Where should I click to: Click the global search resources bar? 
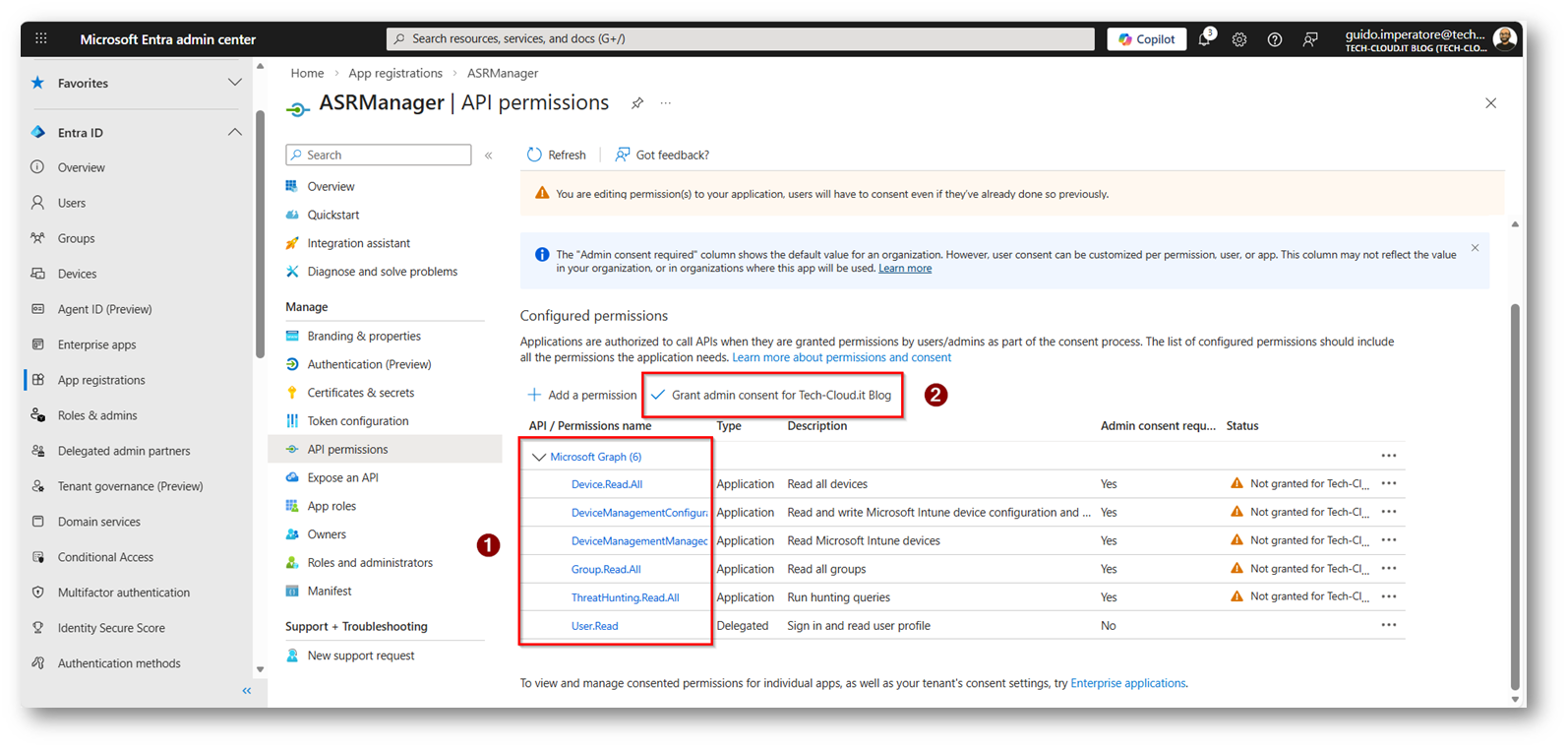tap(741, 38)
